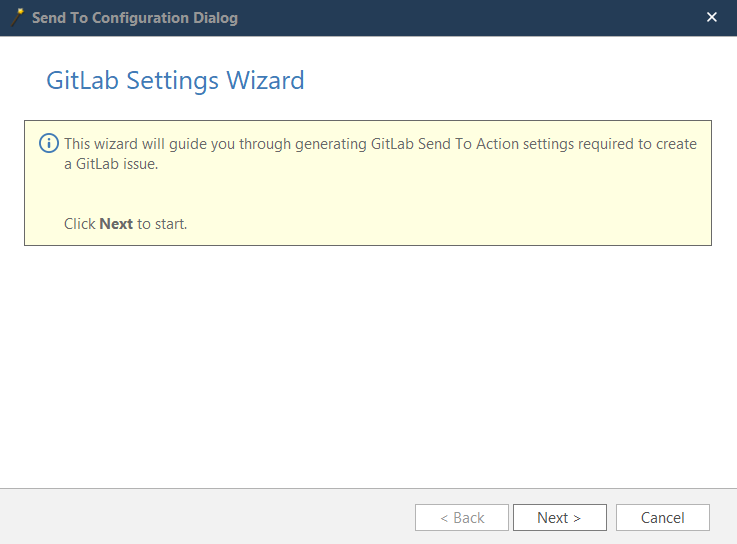Click the "Click Next to start." line
Screen dimensions: 737x544
click(125, 224)
